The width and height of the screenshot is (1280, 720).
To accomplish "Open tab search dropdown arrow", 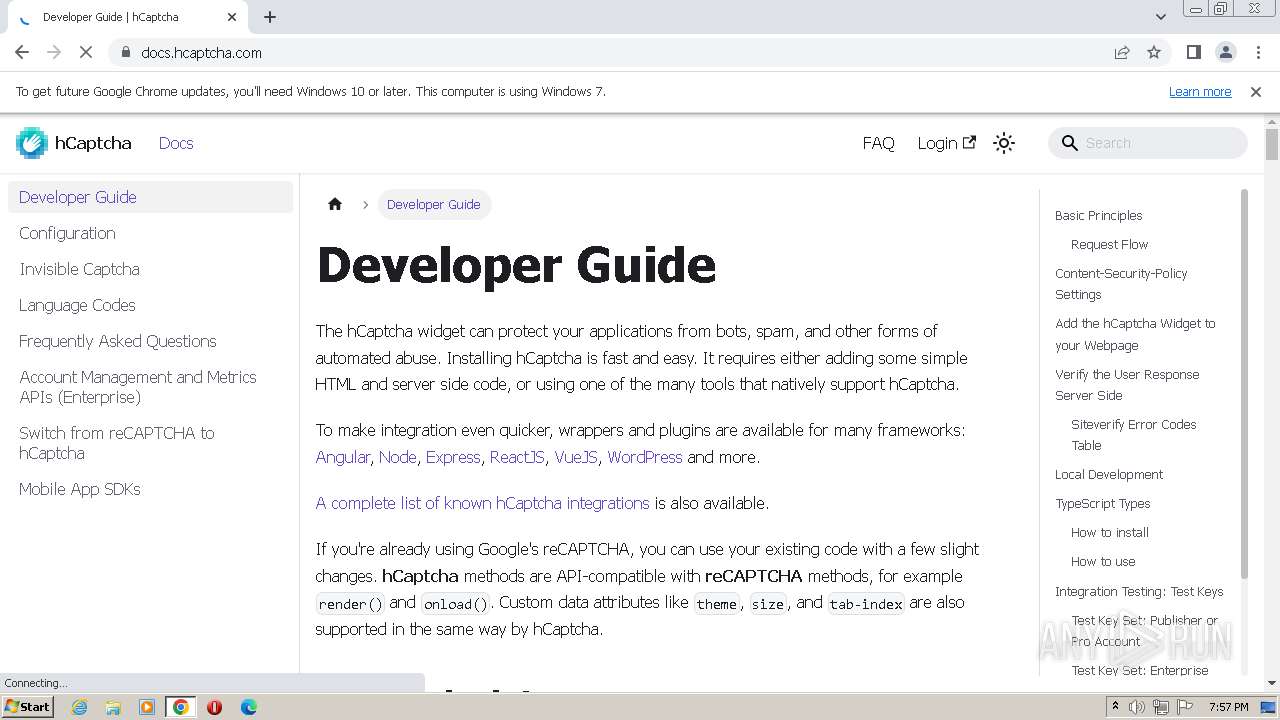I will tap(1161, 17).
